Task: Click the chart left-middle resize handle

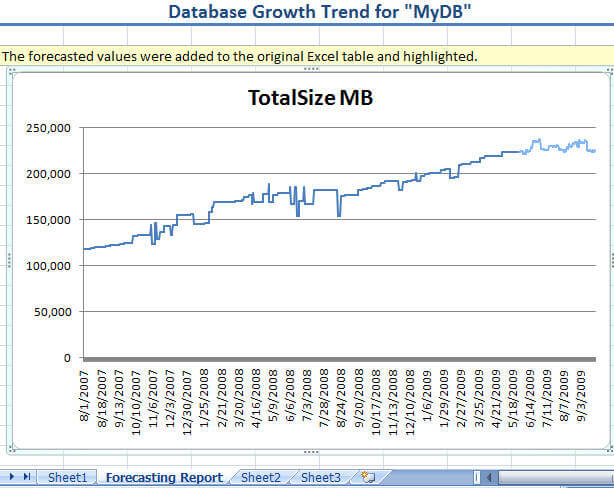Action: point(9,260)
